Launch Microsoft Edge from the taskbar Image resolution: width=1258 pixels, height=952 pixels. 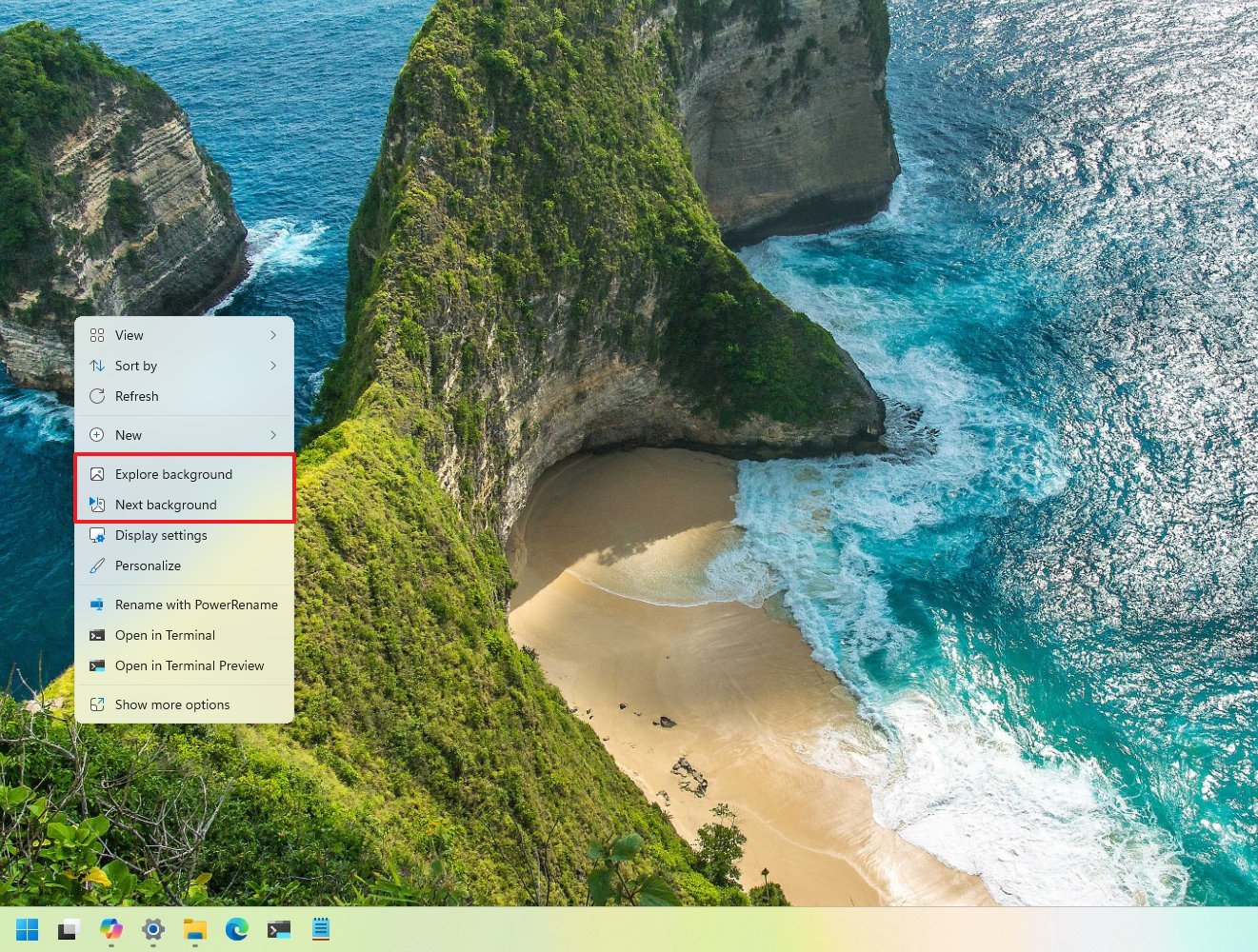237,929
